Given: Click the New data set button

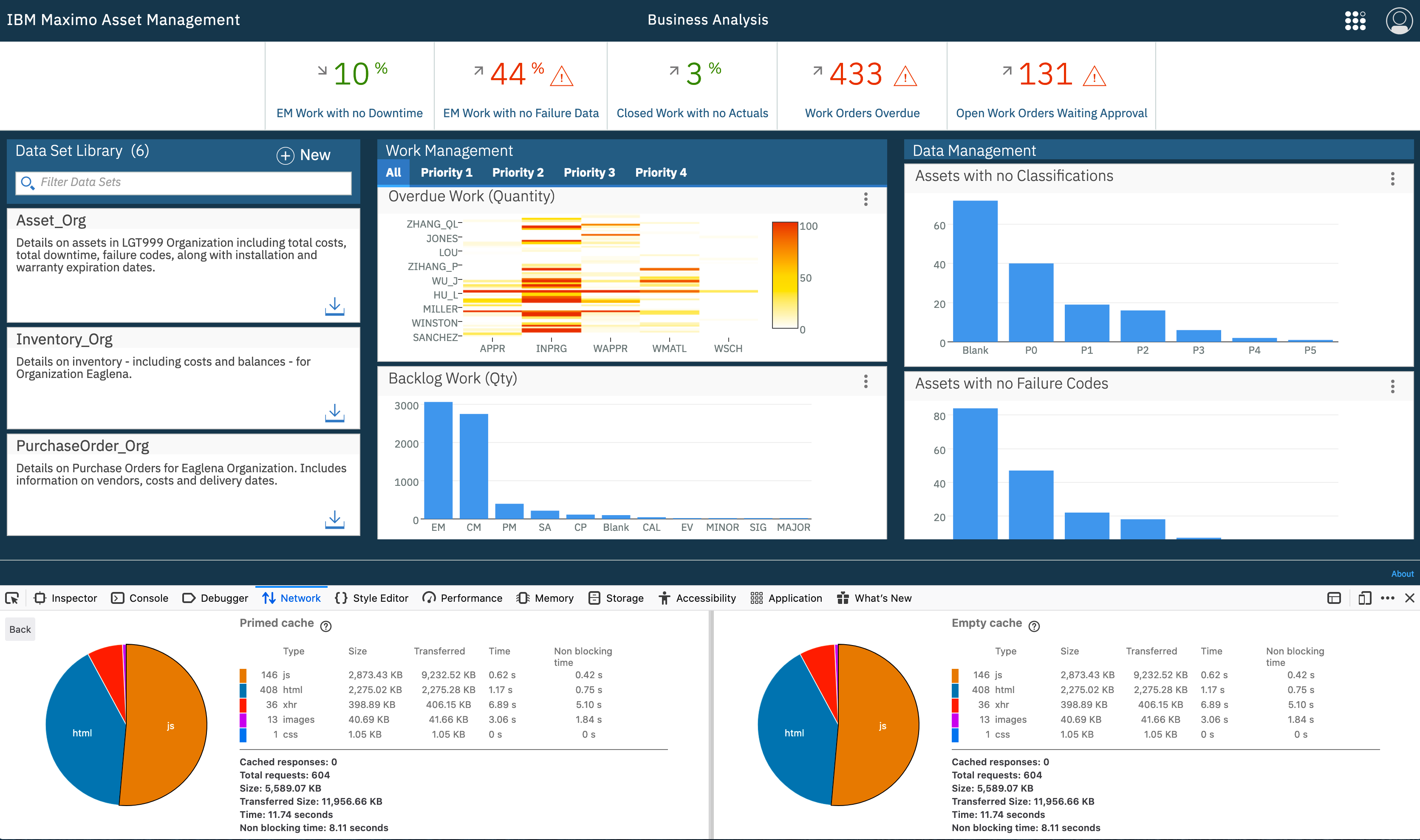Looking at the screenshot, I should (x=303, y=155).
